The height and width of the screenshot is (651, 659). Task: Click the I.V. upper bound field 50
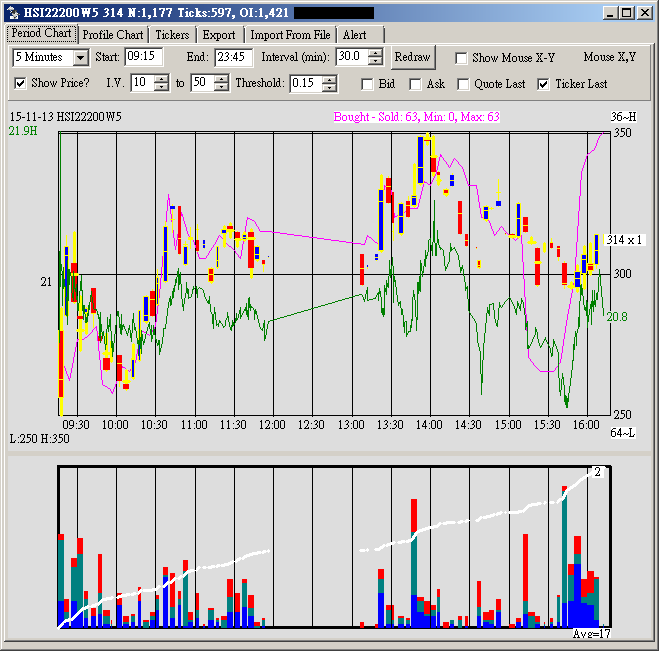point(202,83)
